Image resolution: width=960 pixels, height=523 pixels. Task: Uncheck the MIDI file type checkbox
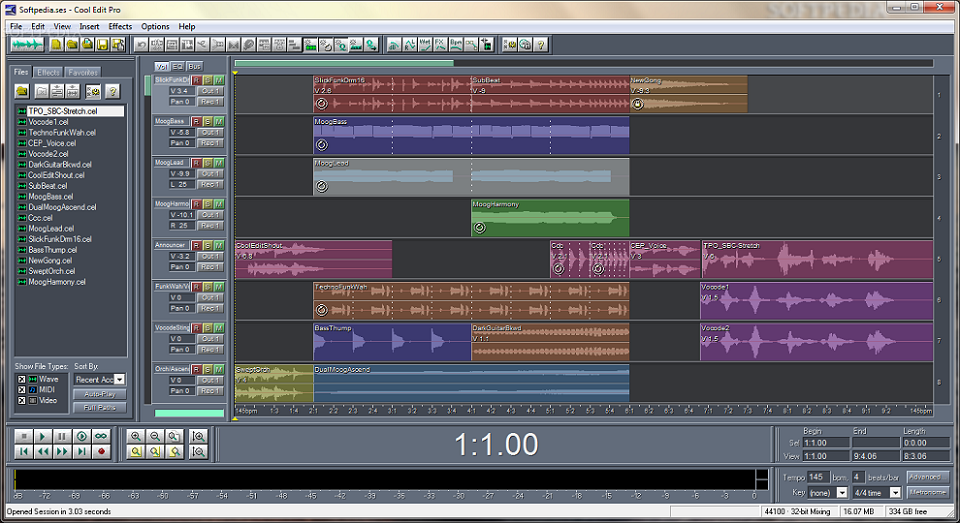tap(19, 390)
